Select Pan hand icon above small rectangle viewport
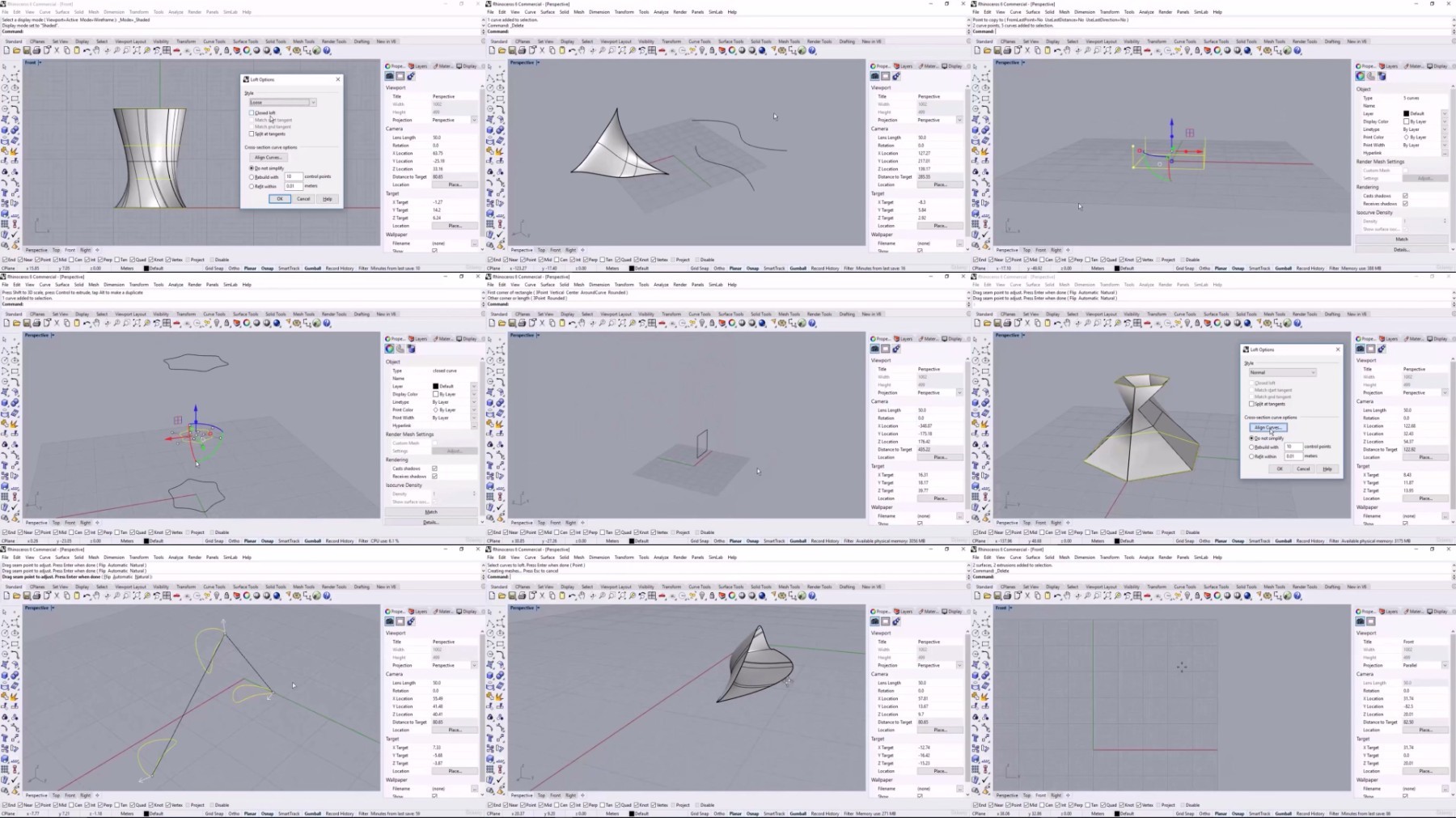The image size is (1456, 818). point(582,323)
